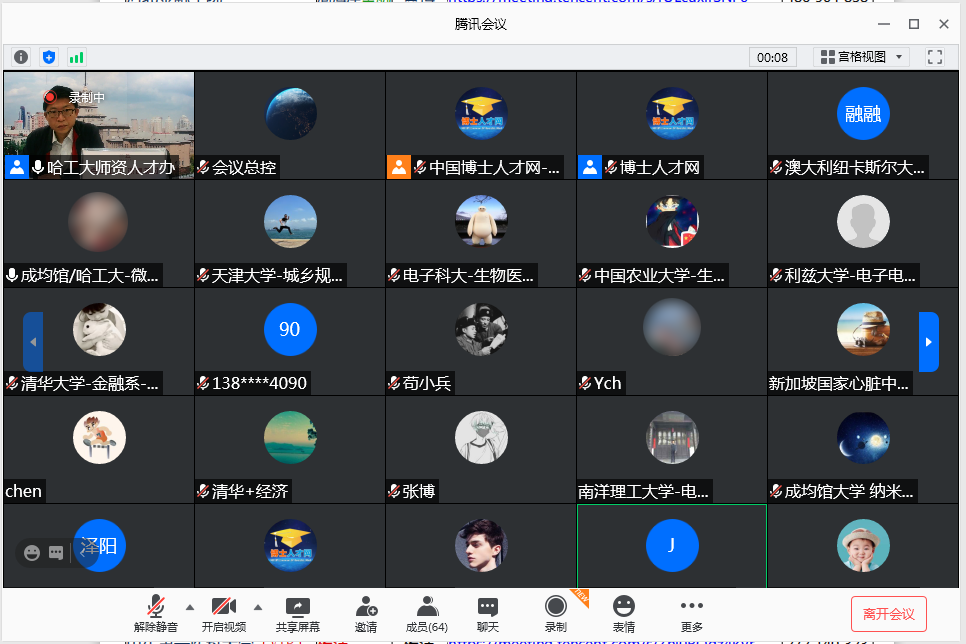
Task: Go to previous page of participants
Action: [33, 342]
